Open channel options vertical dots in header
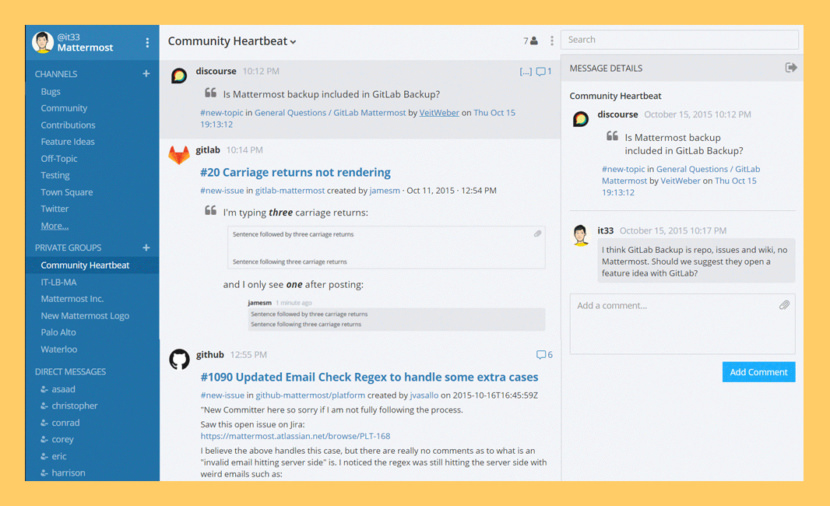This screenshot has height=506, width=830. pyautogui.click(x=552, y=41)
